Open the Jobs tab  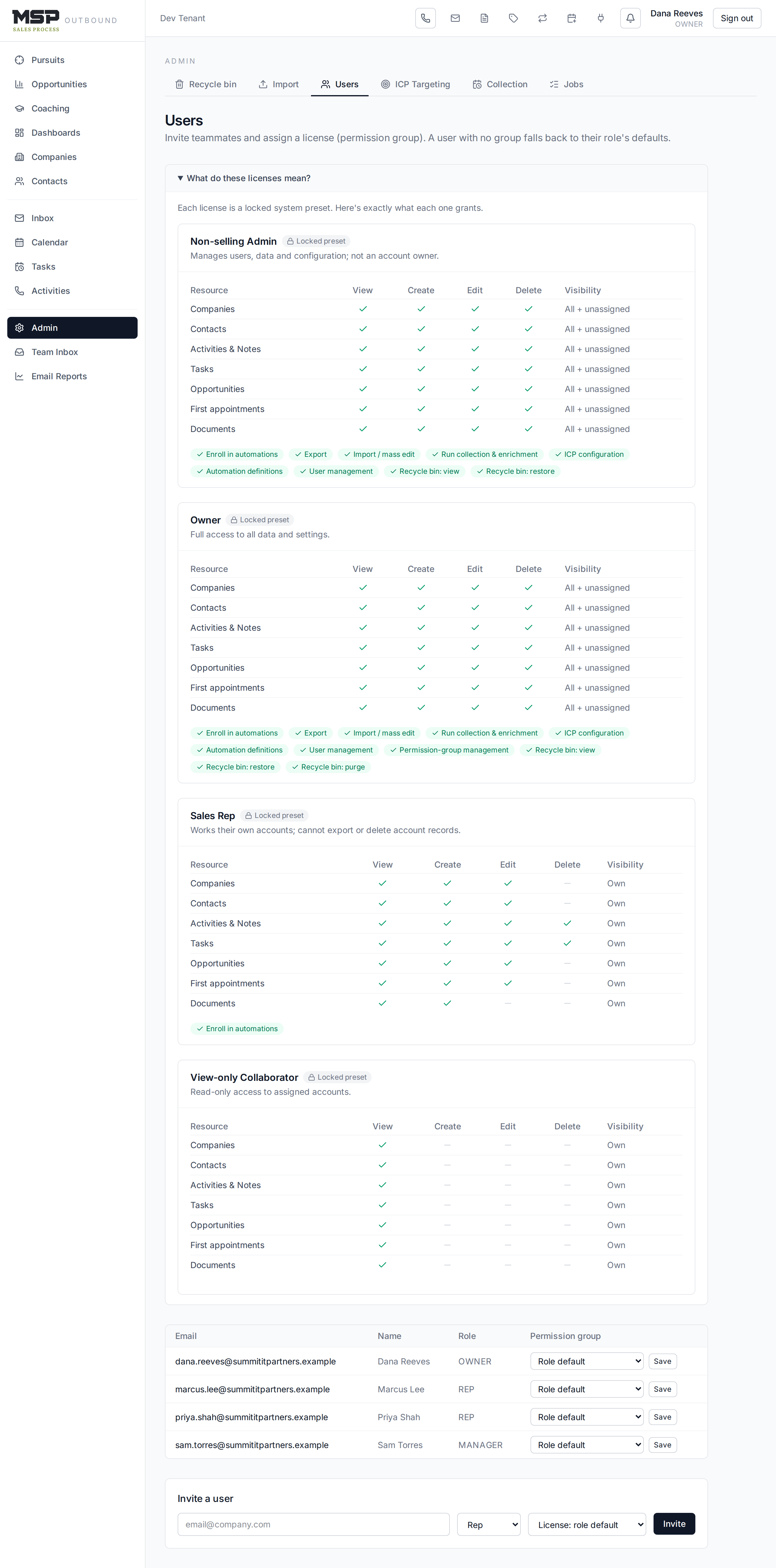point(567,84)
